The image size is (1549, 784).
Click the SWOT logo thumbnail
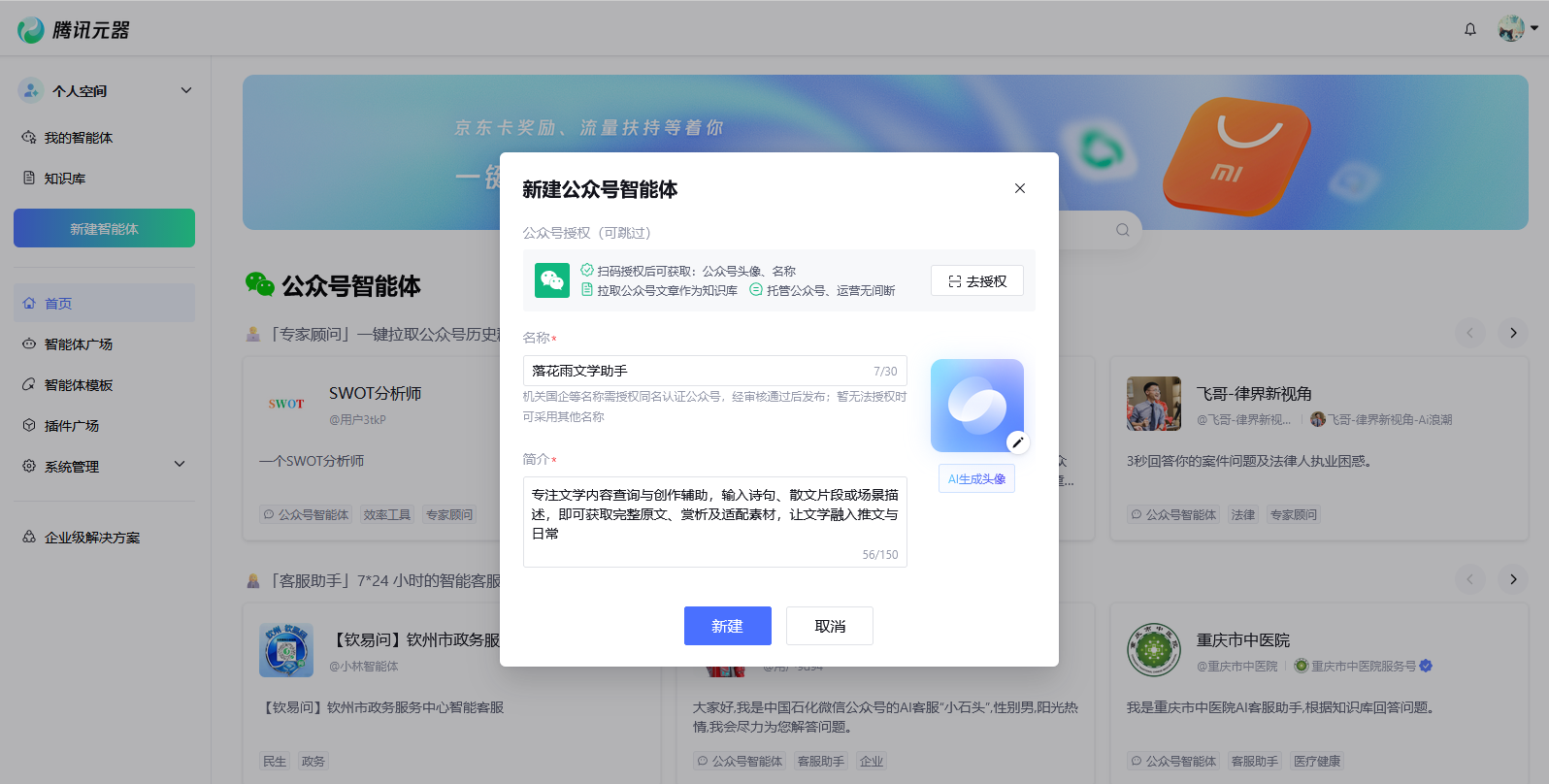pos(286,404)
